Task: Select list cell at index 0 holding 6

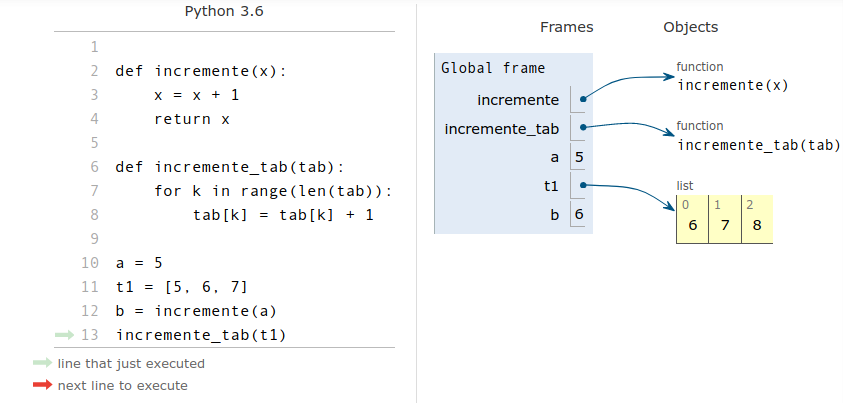Action: click(692, 224)
